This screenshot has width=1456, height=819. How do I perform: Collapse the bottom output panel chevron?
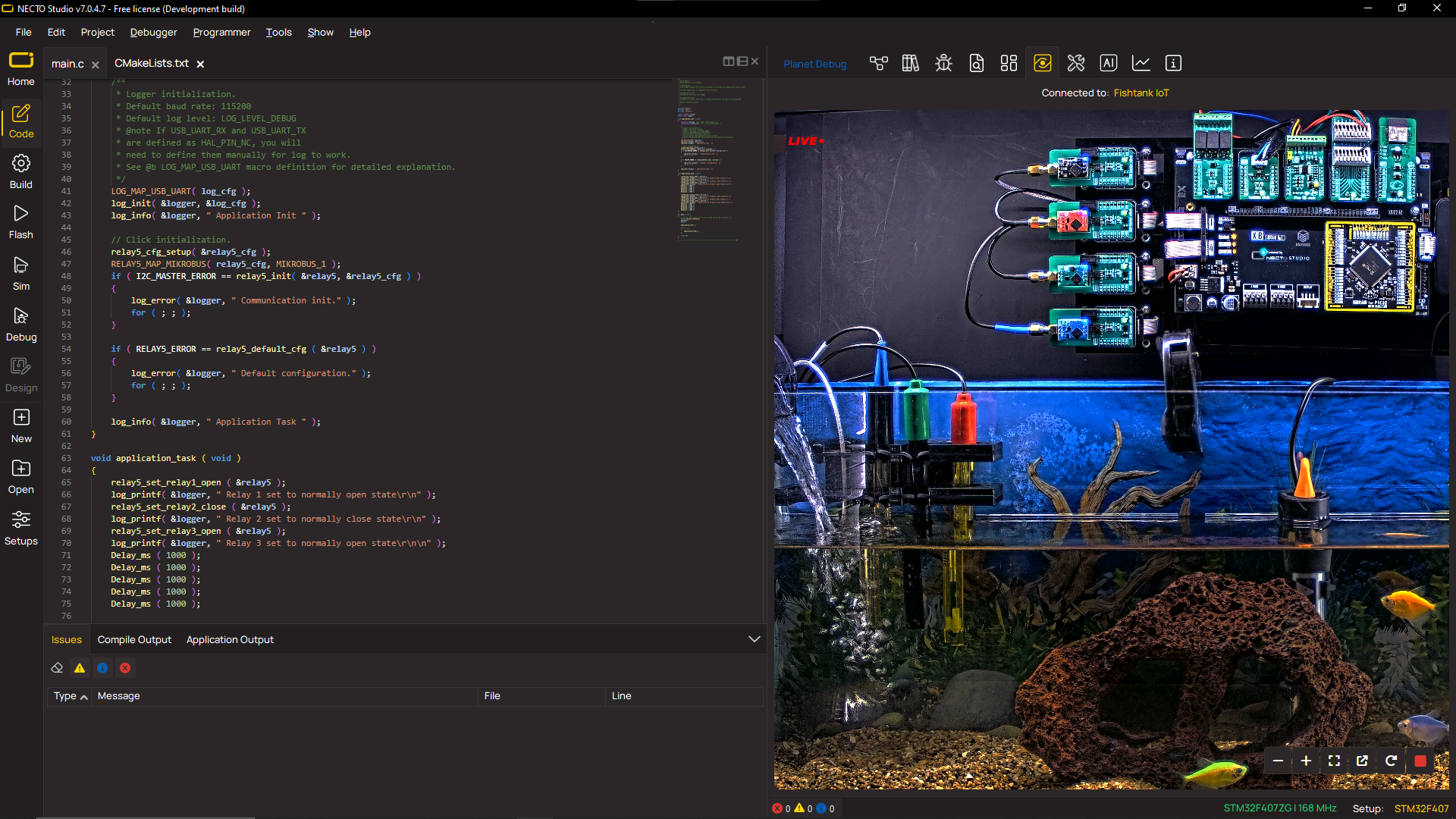755,639
